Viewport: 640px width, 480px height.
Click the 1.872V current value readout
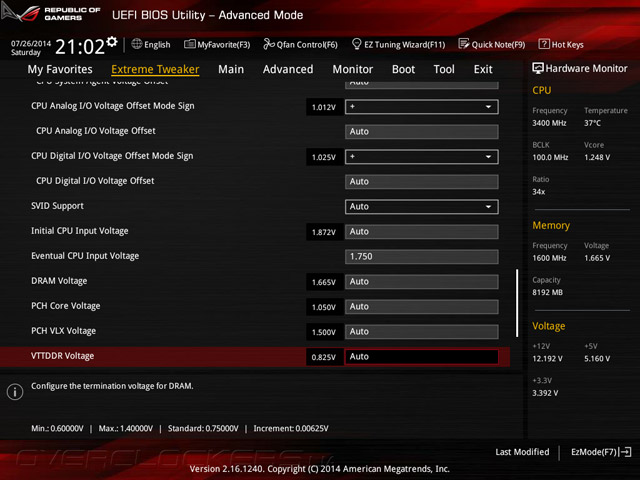[x=324, y=232]
